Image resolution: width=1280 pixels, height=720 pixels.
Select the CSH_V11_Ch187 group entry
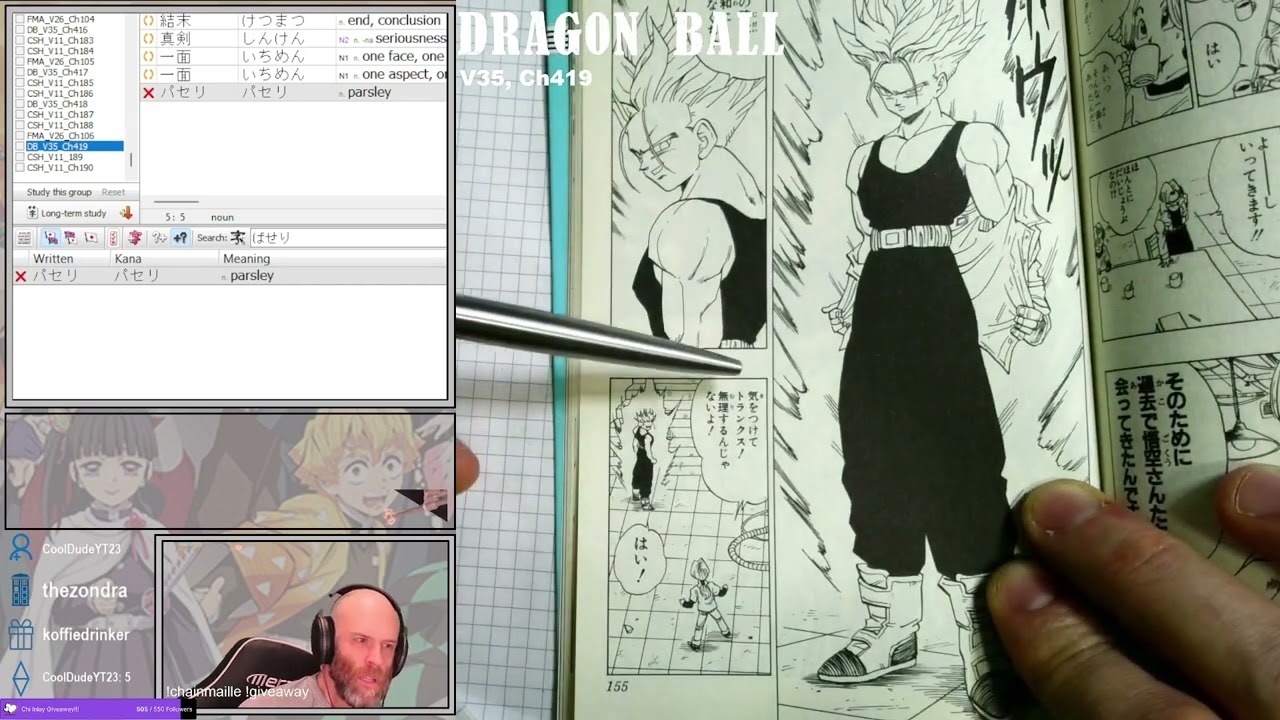tap(60, 115)
